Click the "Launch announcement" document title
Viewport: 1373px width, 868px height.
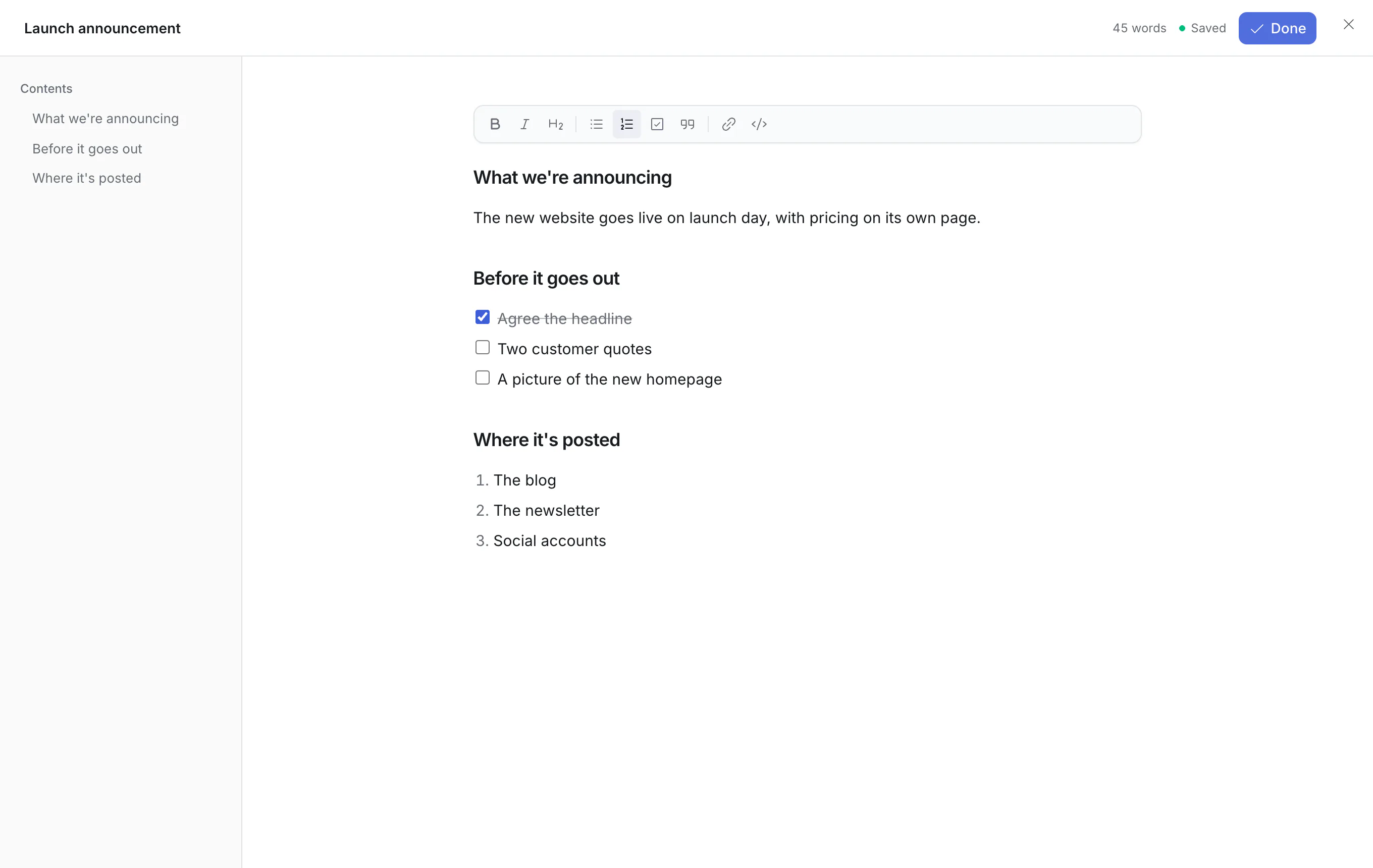tap(102, 28)
